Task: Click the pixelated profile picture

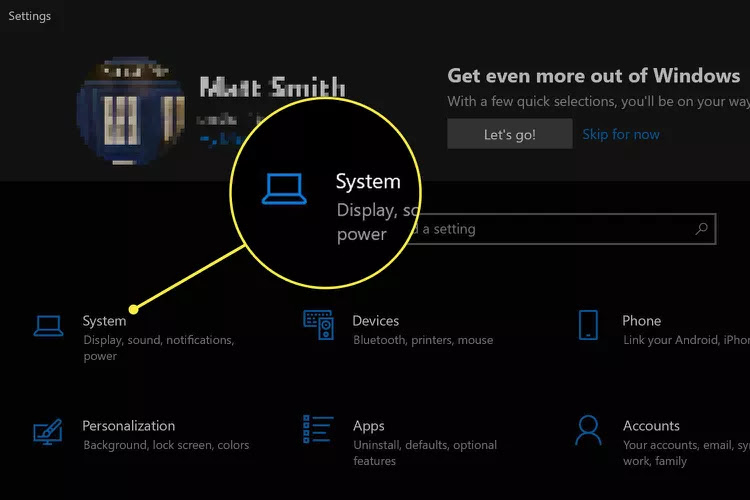Action: tap(130, 111)
